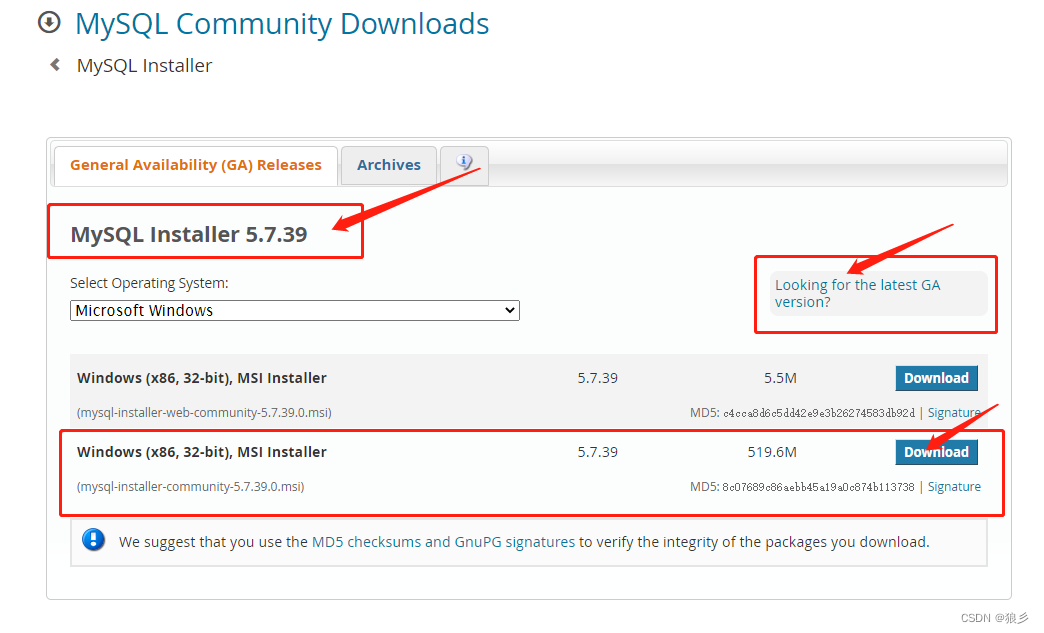Download the 519.6M community installer

(936, 452)
